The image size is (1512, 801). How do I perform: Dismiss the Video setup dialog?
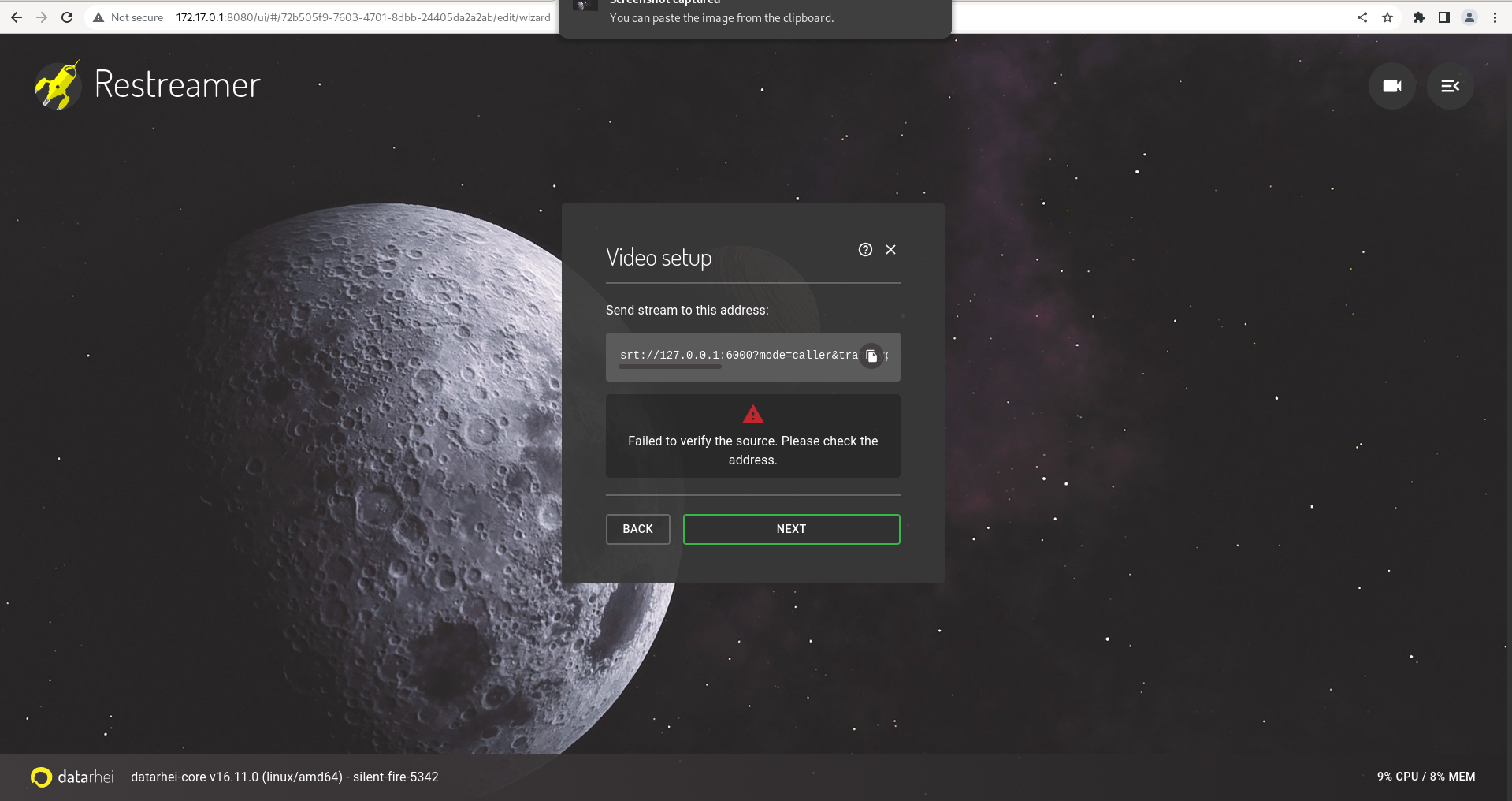[x=891, y=250]
